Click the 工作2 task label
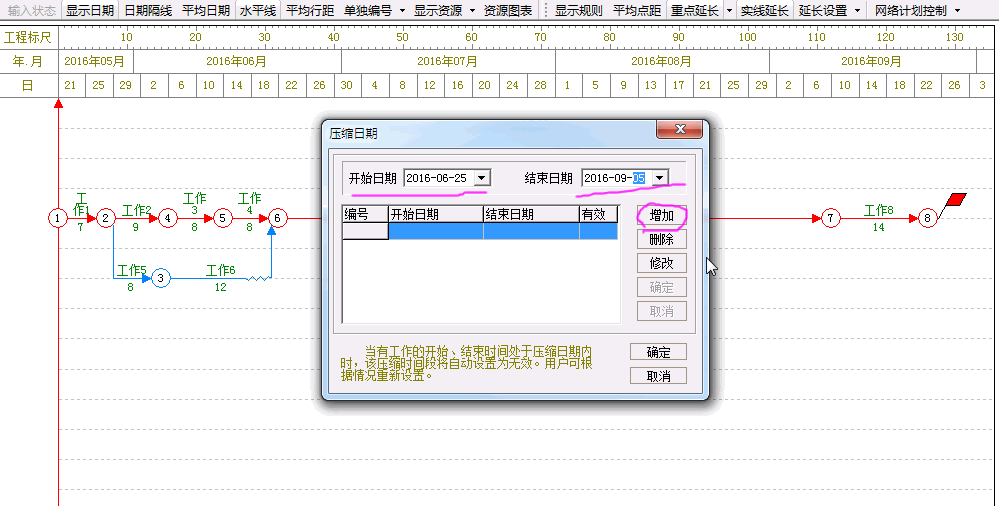The height and width of the screenshot is (506, 999). (136, 210)
